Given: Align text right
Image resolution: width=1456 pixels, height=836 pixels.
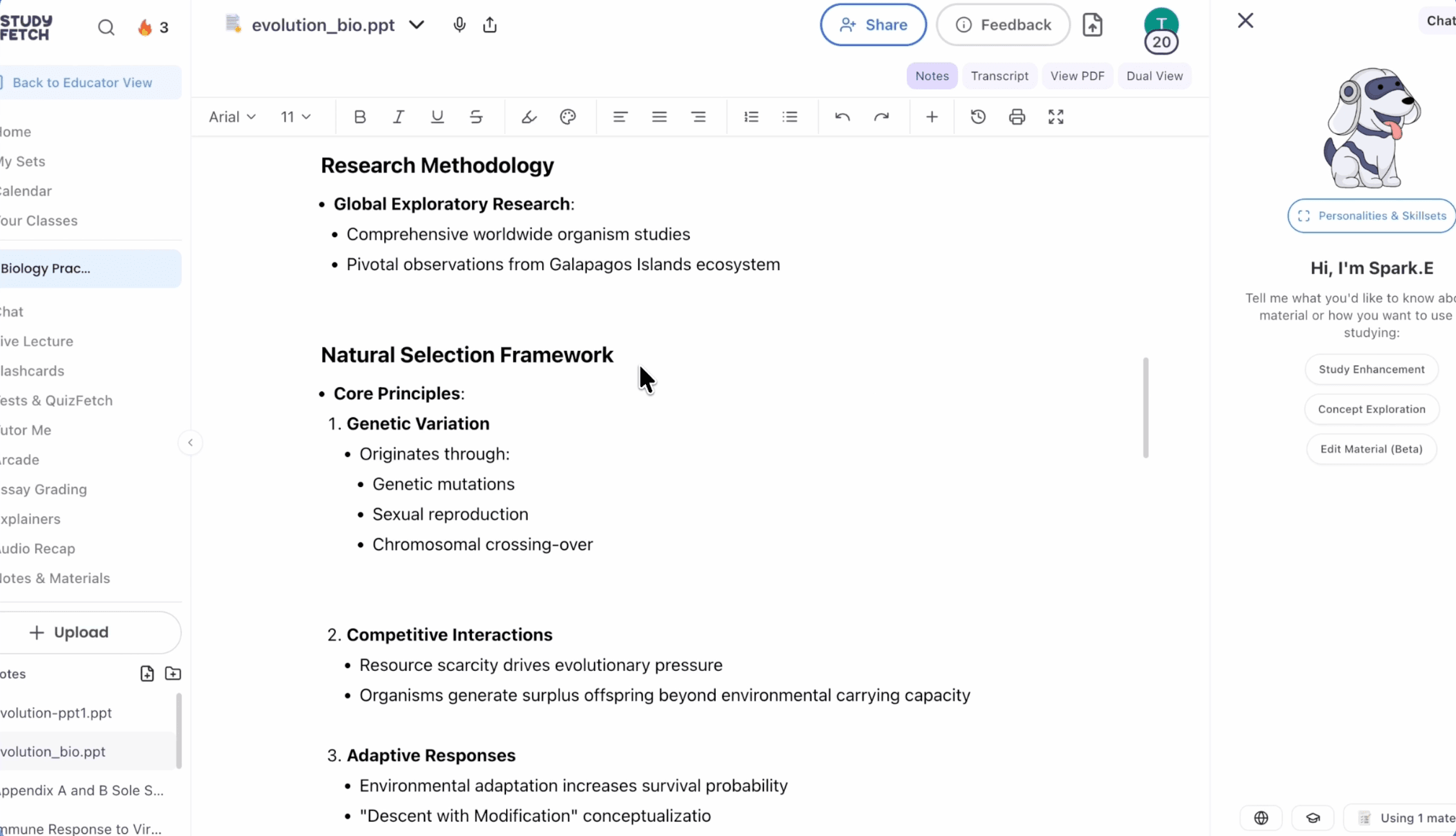Looking at the screenshot, I should coord(698,117).
